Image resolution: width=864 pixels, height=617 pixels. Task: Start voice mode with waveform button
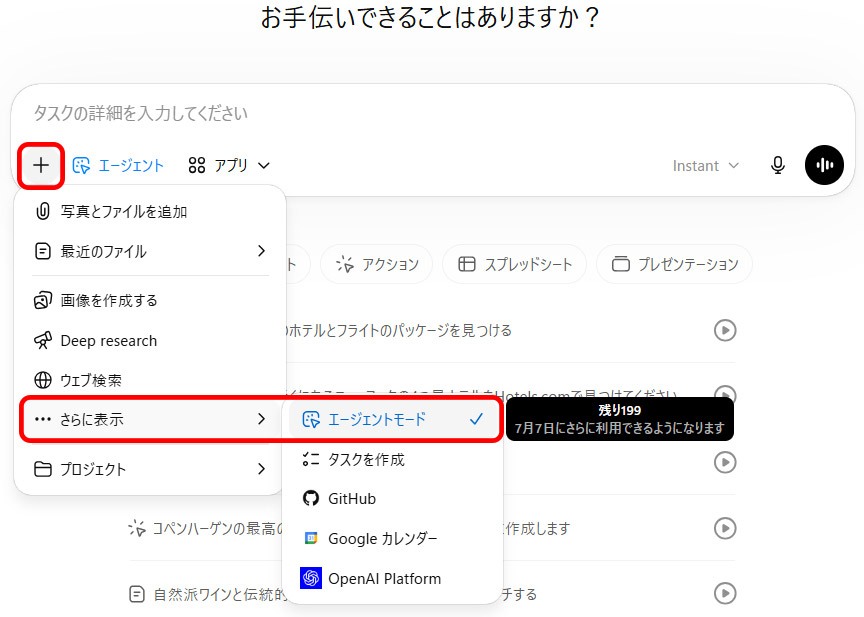(x=824, y=165)
